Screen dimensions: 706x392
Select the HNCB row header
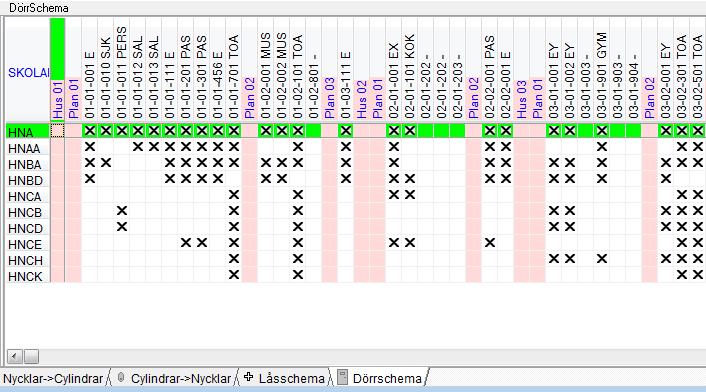(28, 212)
